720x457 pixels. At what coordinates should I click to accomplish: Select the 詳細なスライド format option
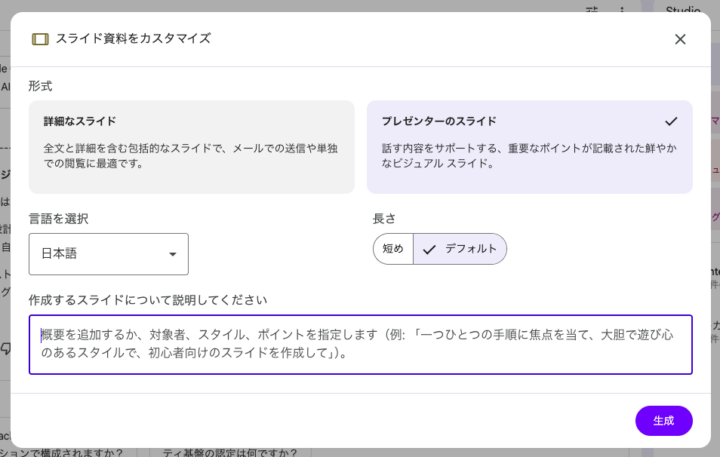click(191, 146)
